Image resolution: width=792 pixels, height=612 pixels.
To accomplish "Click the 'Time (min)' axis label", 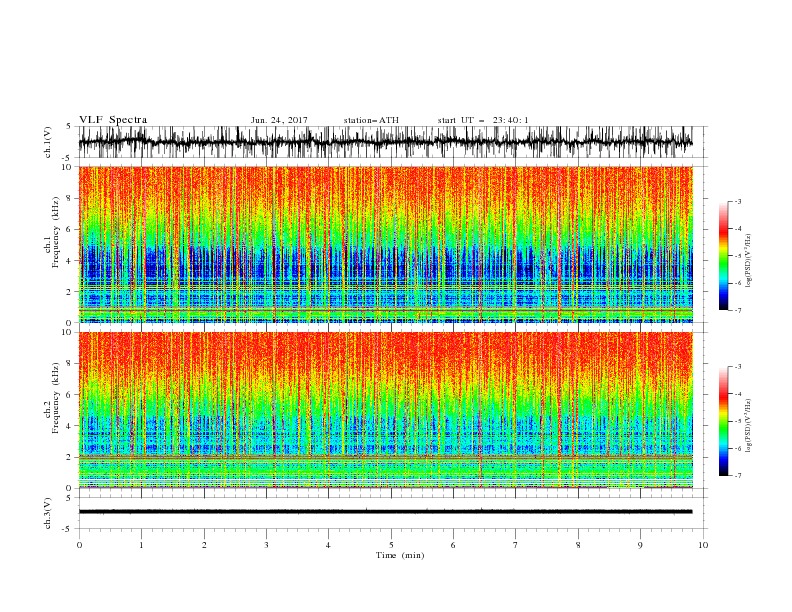I will click(400, 555).
